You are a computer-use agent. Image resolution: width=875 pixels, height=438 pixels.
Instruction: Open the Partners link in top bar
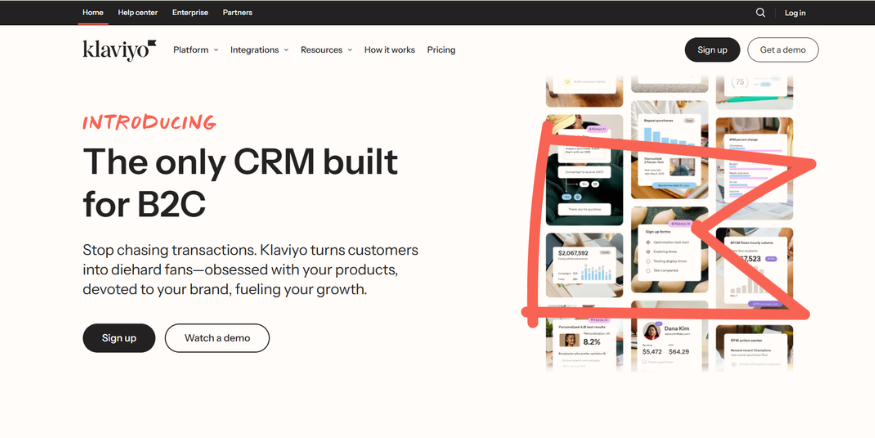237,13
